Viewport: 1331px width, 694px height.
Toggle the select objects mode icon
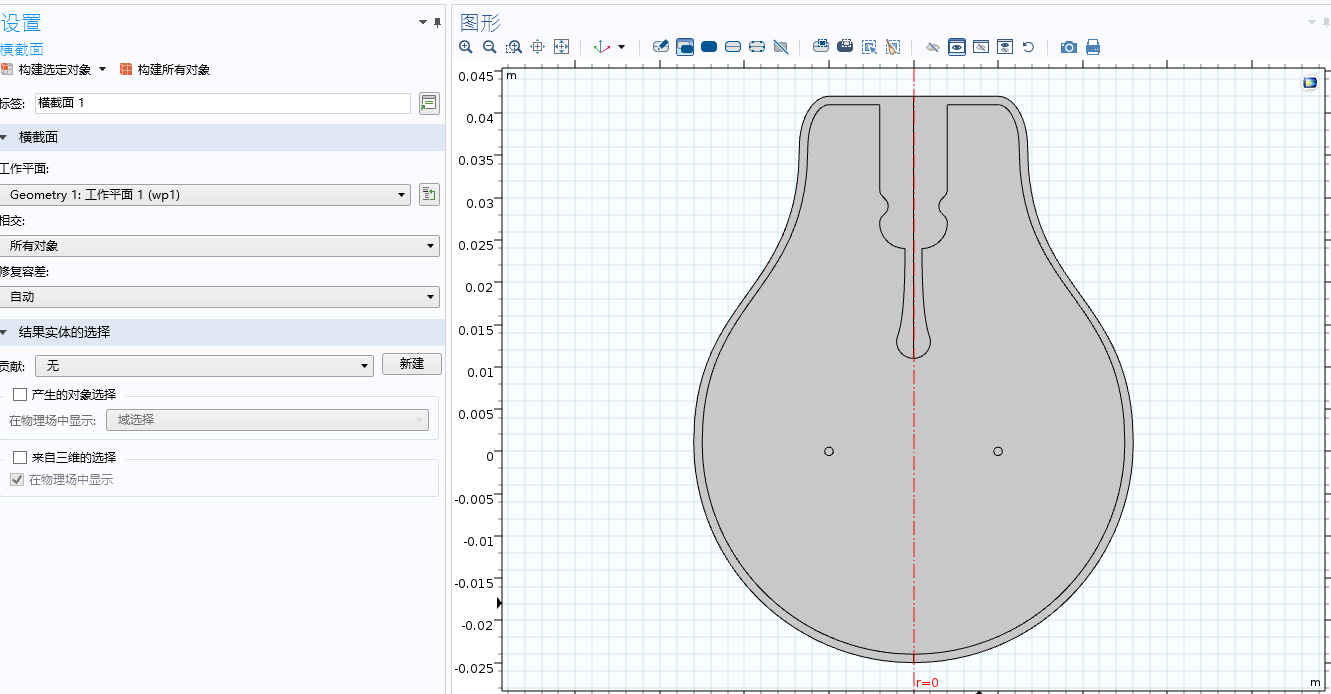tap(685, 47)
